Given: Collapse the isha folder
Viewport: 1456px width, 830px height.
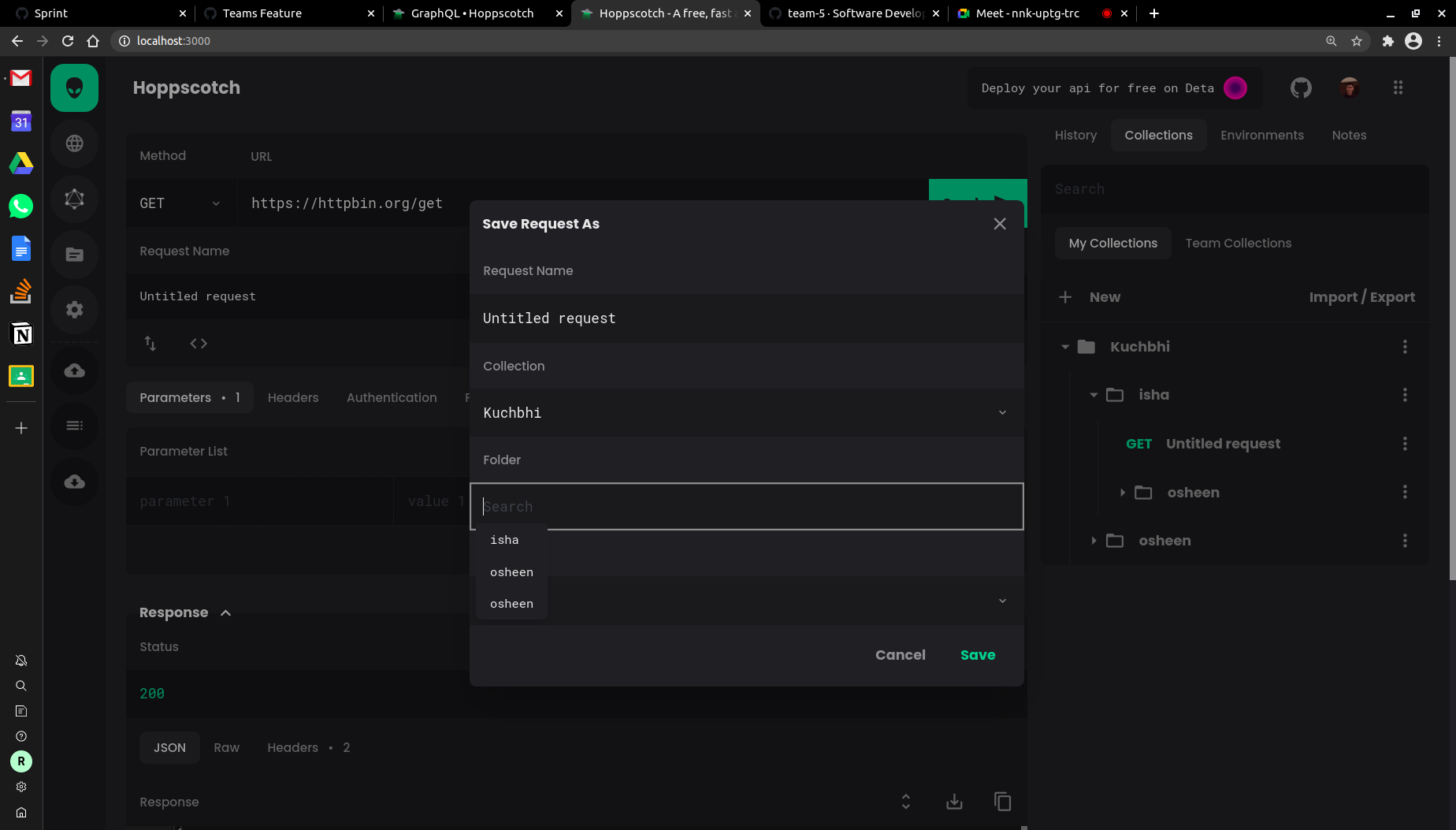Looking at the screenshot, I should tap(1094, 395).
